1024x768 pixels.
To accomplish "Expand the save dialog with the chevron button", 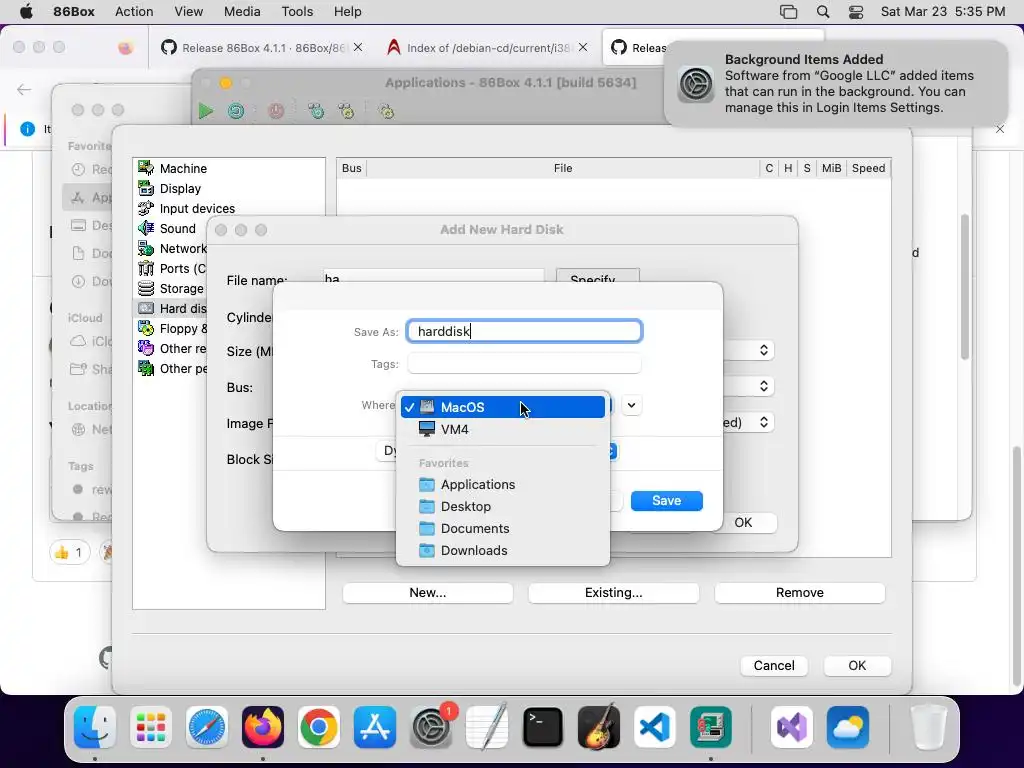I will (x=632, y=405).
